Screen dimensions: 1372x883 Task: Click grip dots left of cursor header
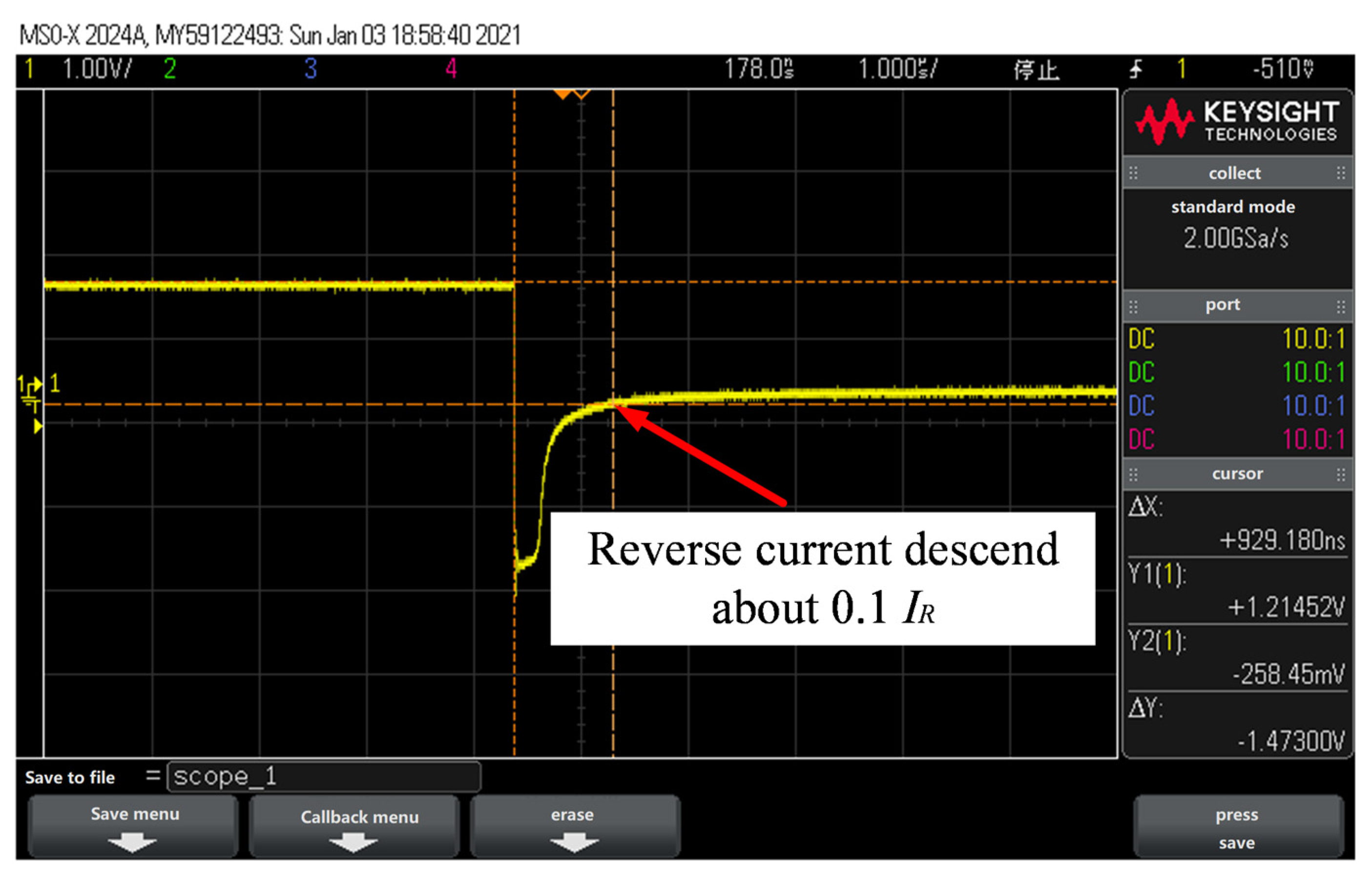(x=1133, y=474)
